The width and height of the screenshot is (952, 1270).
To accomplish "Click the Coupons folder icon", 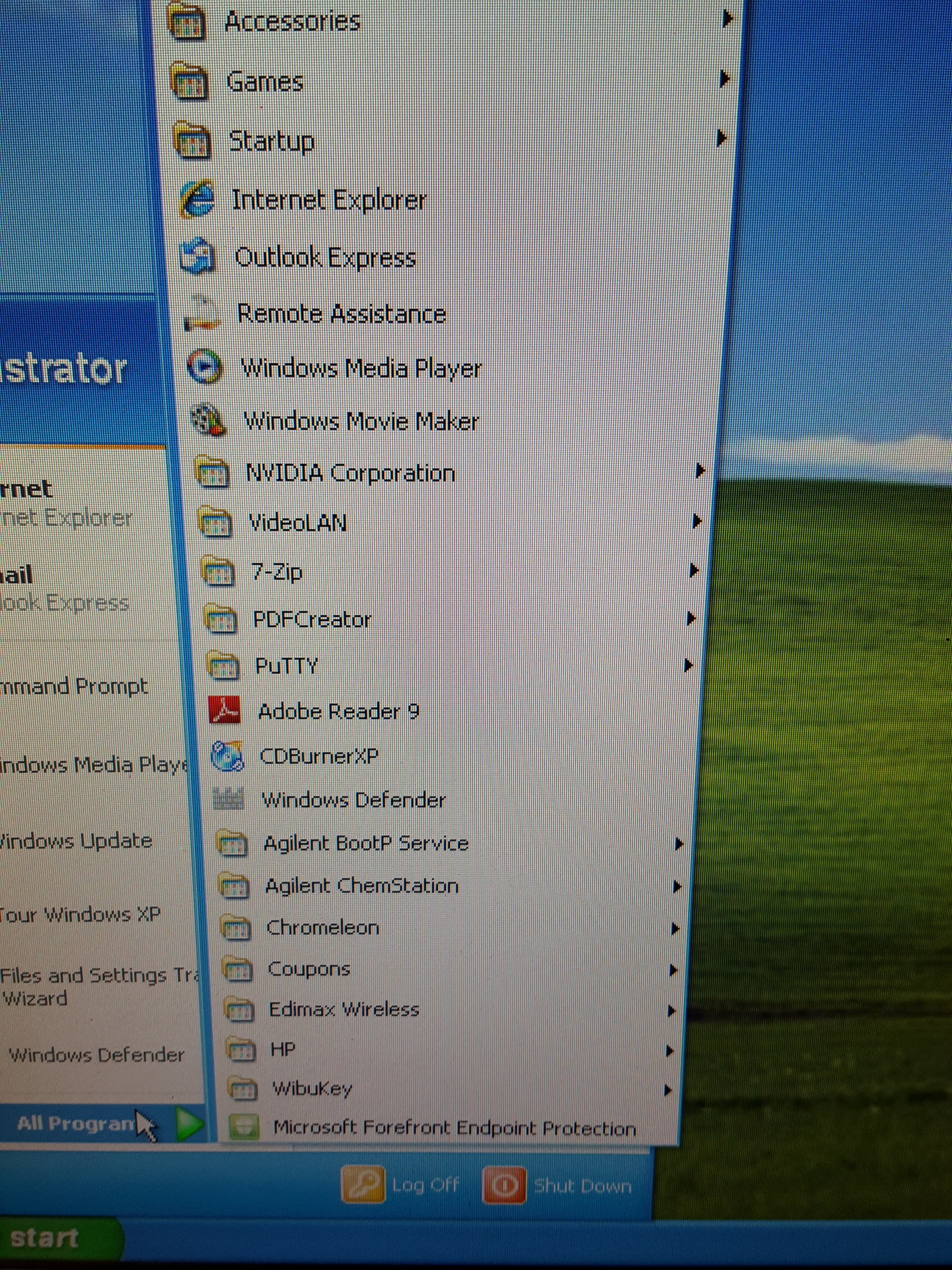I will coord(237,969).
